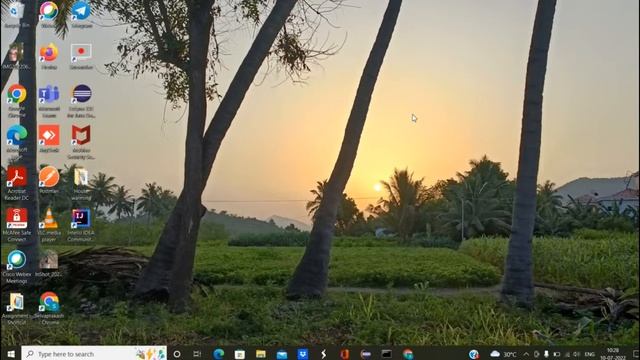Open the Assignment Shortcut folder icon
Image resolution: width=640 pixels, height=360 pixels.
click(x=16, y=309)
